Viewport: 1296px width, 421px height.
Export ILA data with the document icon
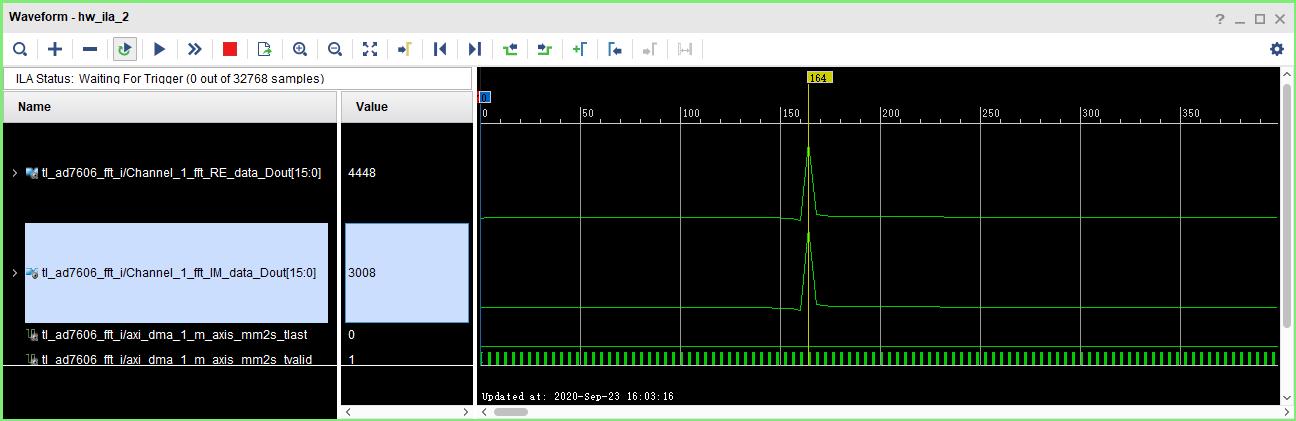point(265,49)
